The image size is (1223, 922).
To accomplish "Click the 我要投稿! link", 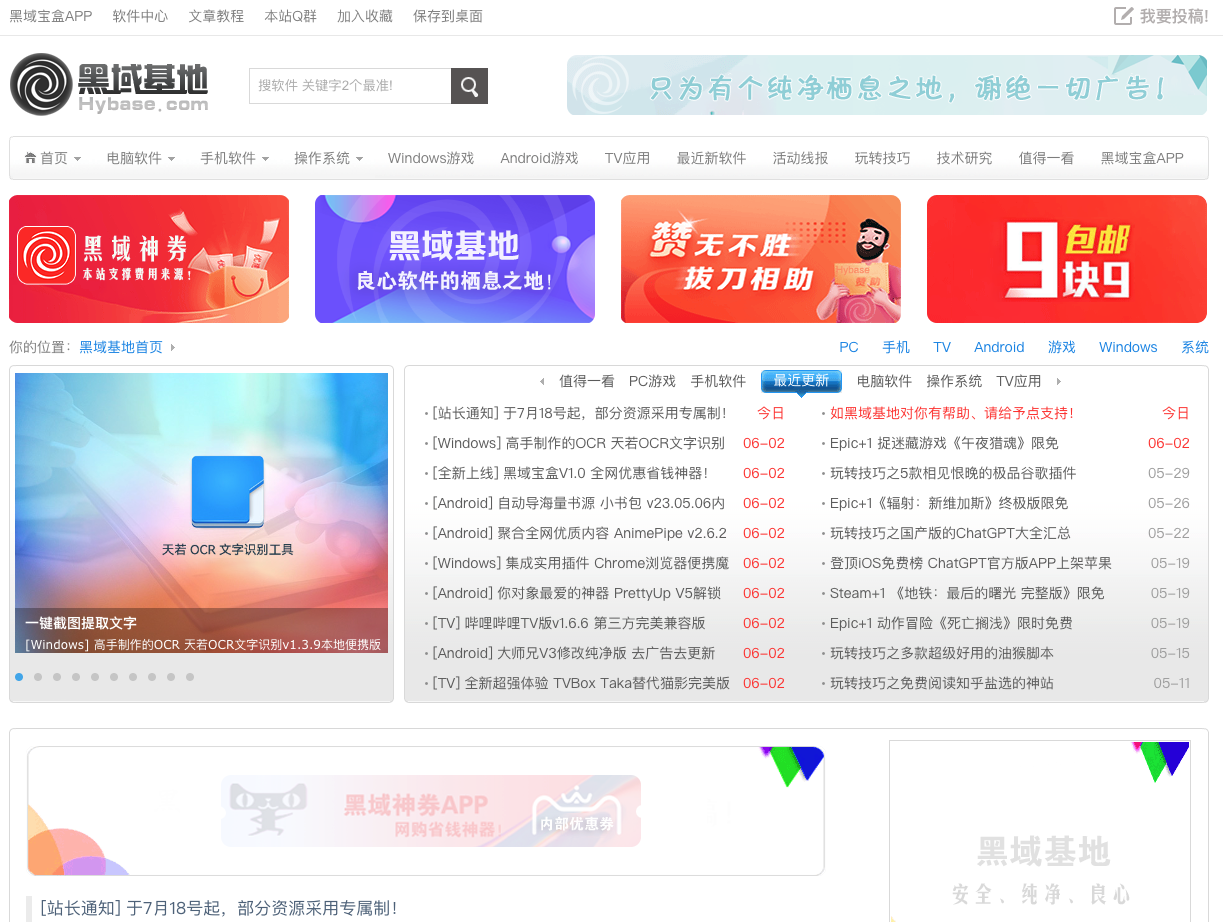I will pyautogui.click(x=1174, y=16).
